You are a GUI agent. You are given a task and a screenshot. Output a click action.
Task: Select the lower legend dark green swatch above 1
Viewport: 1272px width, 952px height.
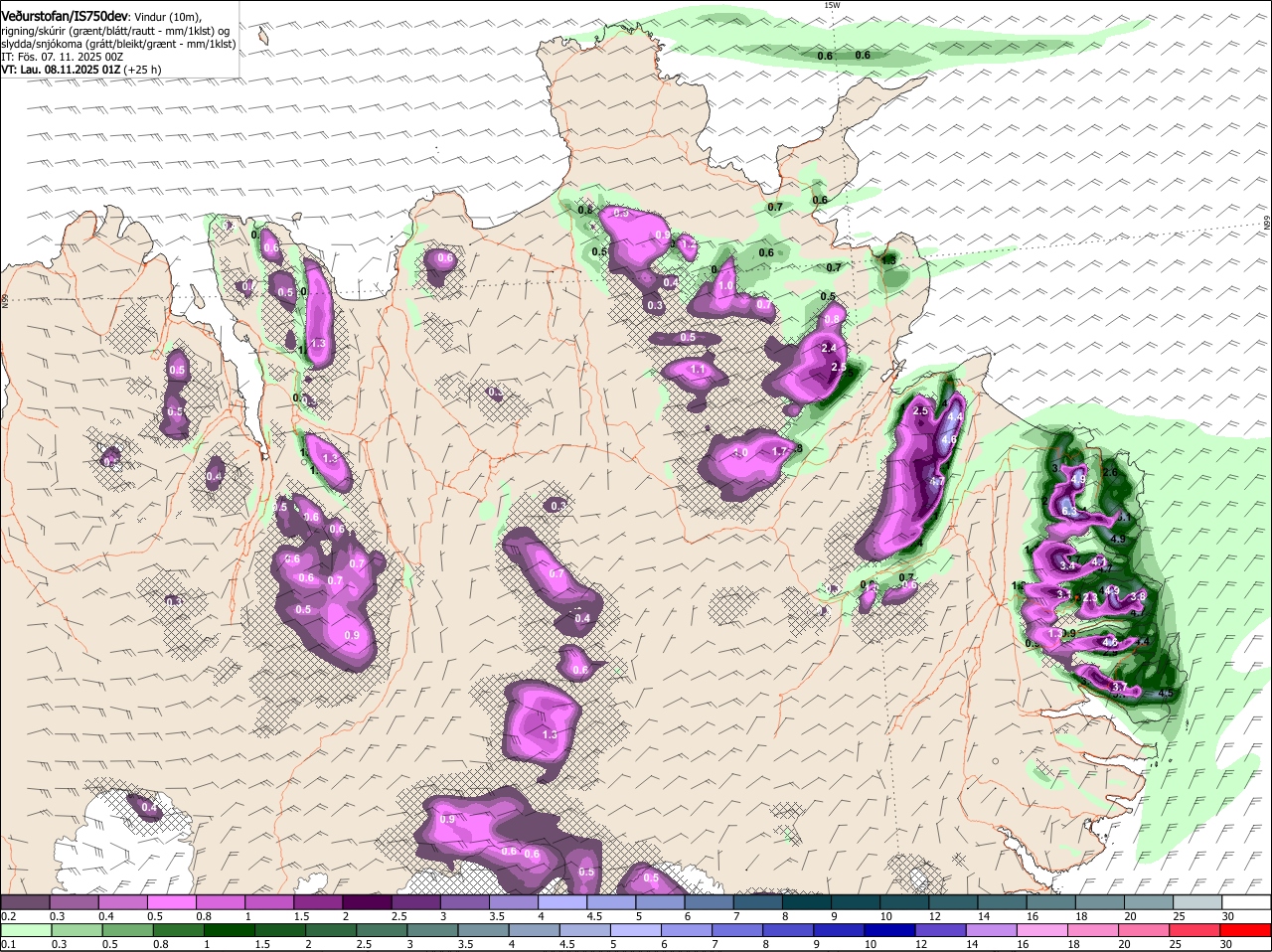tap(230, 930)
